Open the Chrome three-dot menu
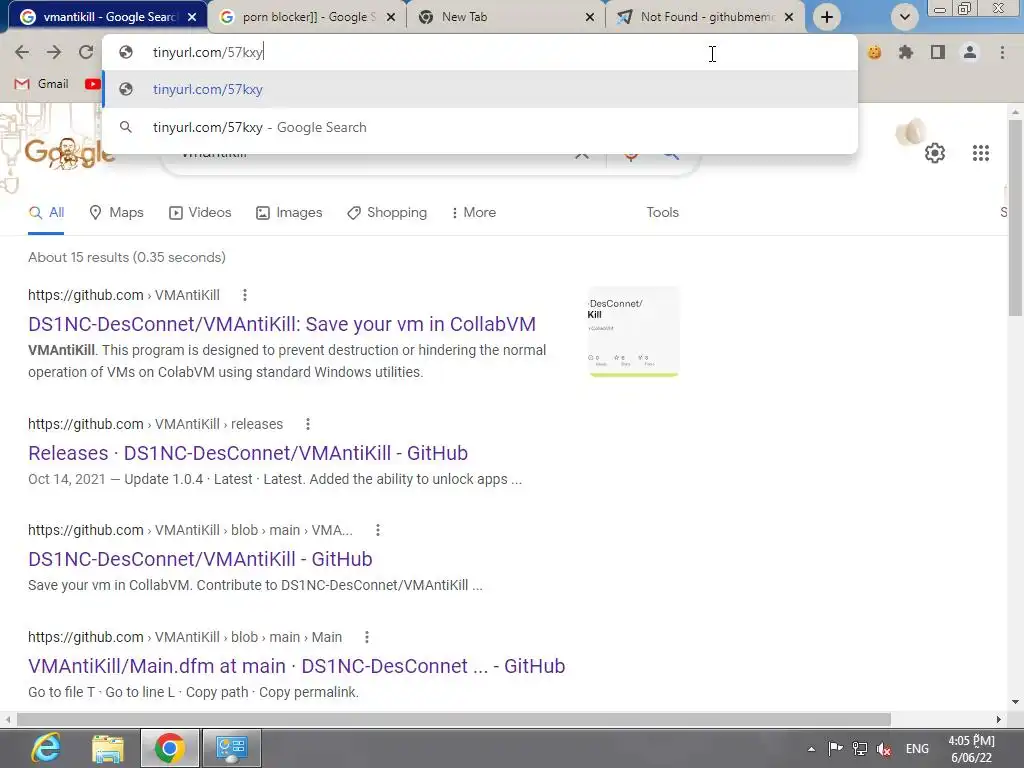Screen dimensions: 1024x768 click(1002, 52)
